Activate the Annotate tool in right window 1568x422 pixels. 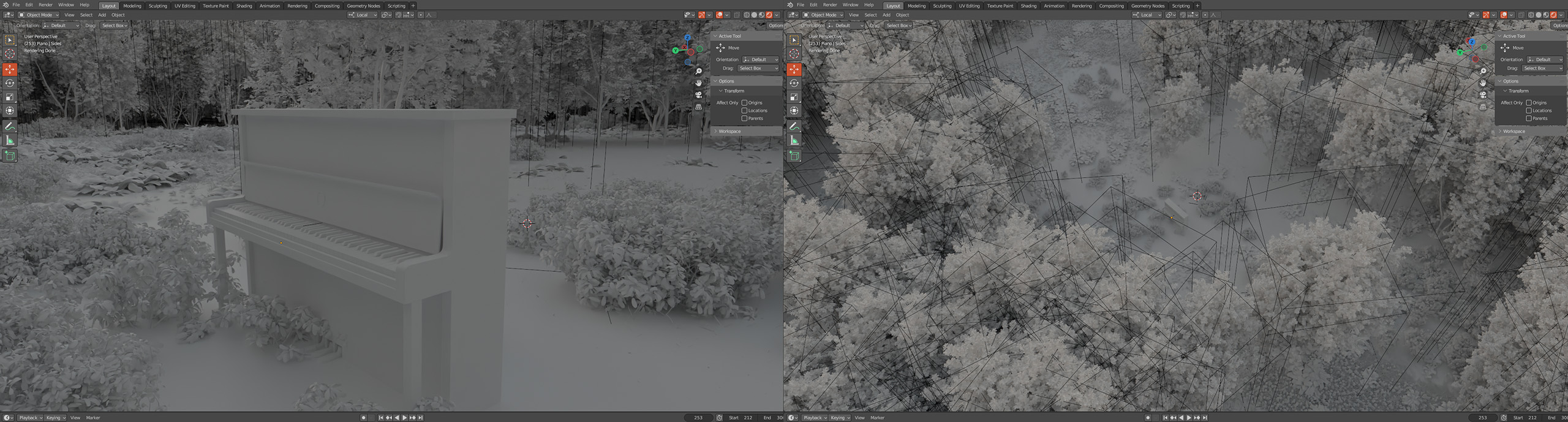794,126
